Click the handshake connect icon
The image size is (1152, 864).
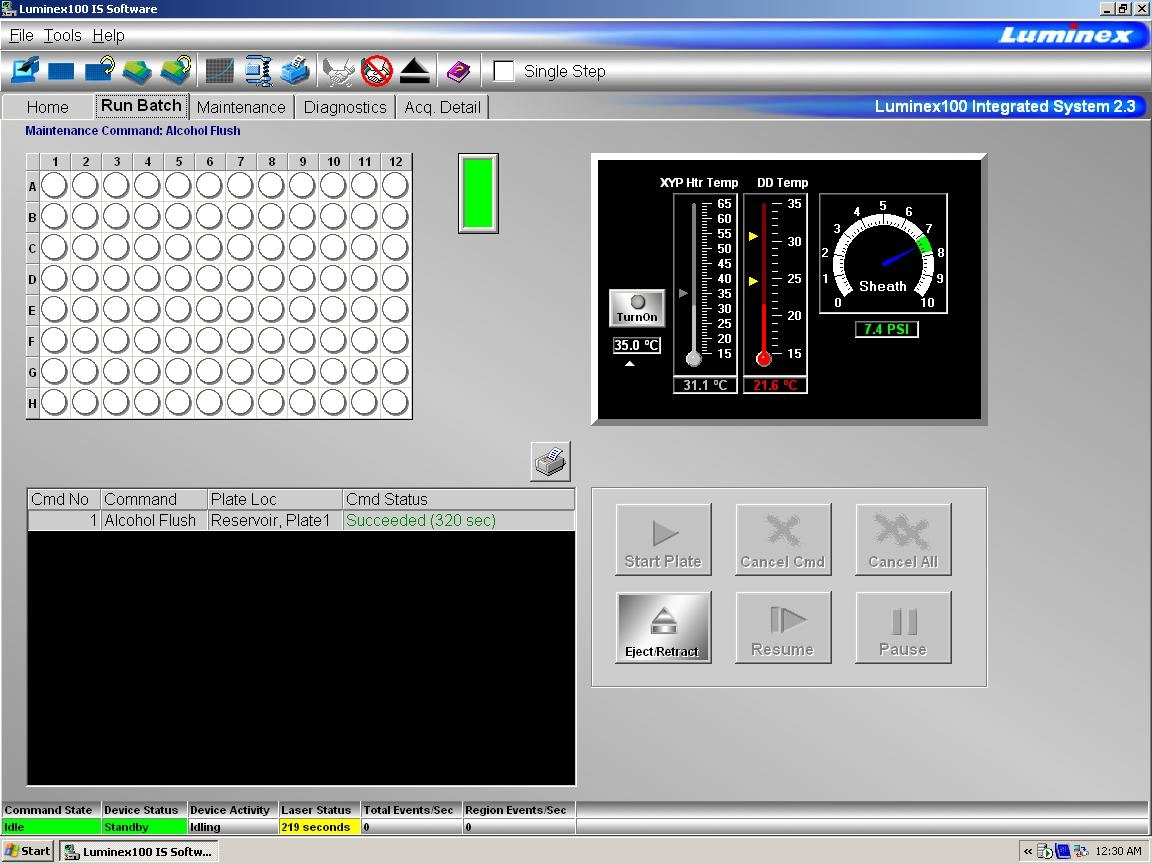coord(340,71)
